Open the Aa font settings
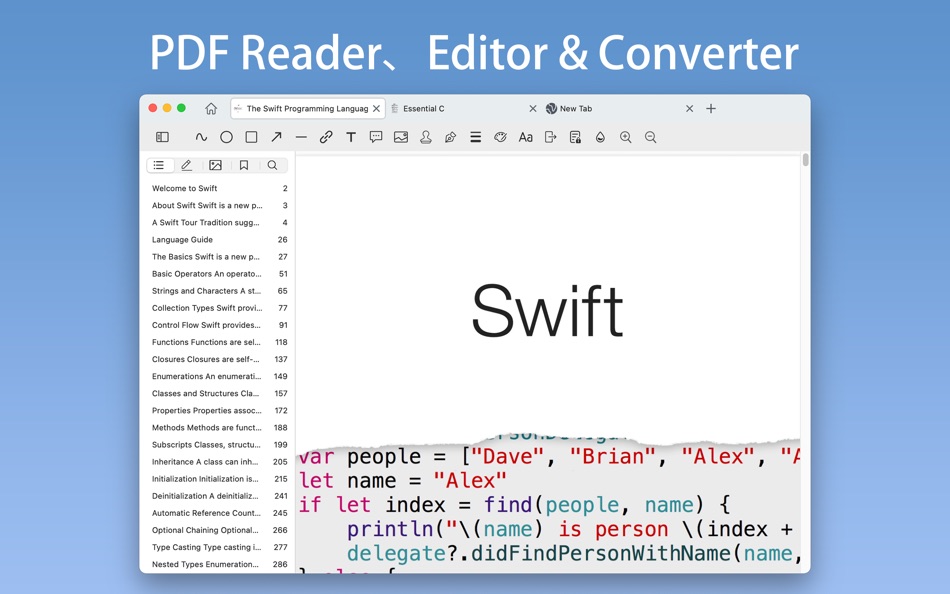 tap(525, 137)
